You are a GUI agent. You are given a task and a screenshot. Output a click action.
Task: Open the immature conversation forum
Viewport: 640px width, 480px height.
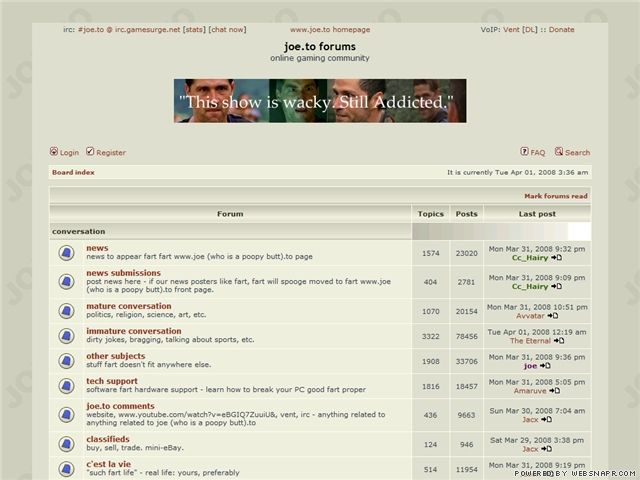tap(133, 331)
